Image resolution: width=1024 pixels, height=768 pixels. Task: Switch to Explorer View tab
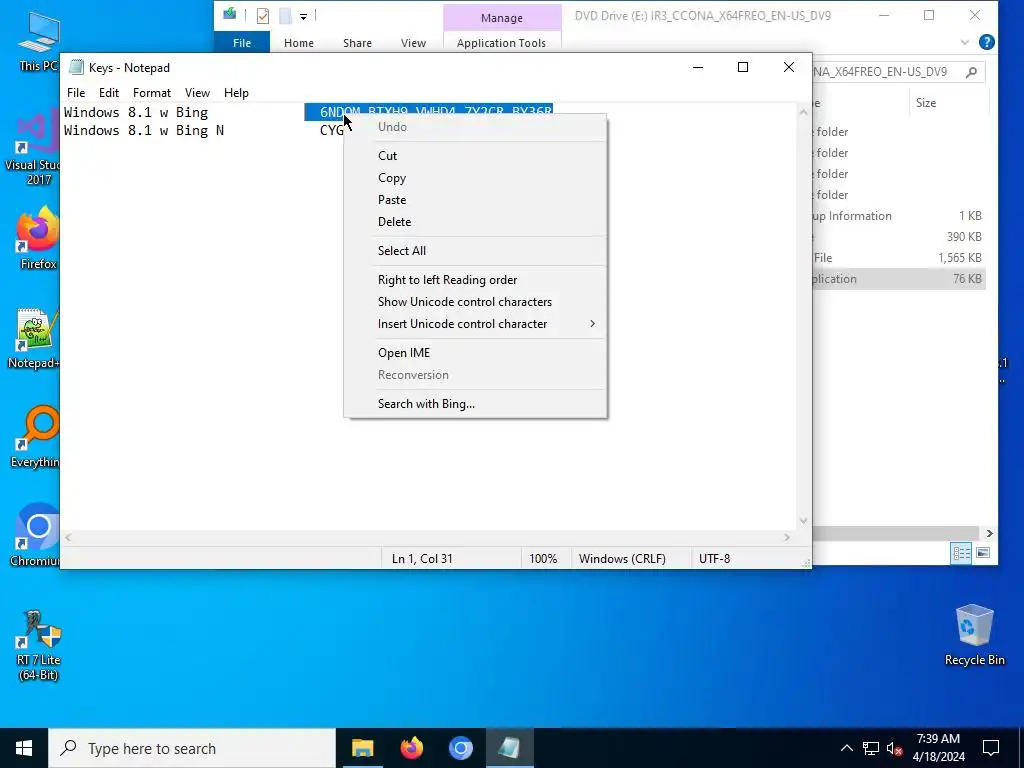coord(413,42)
